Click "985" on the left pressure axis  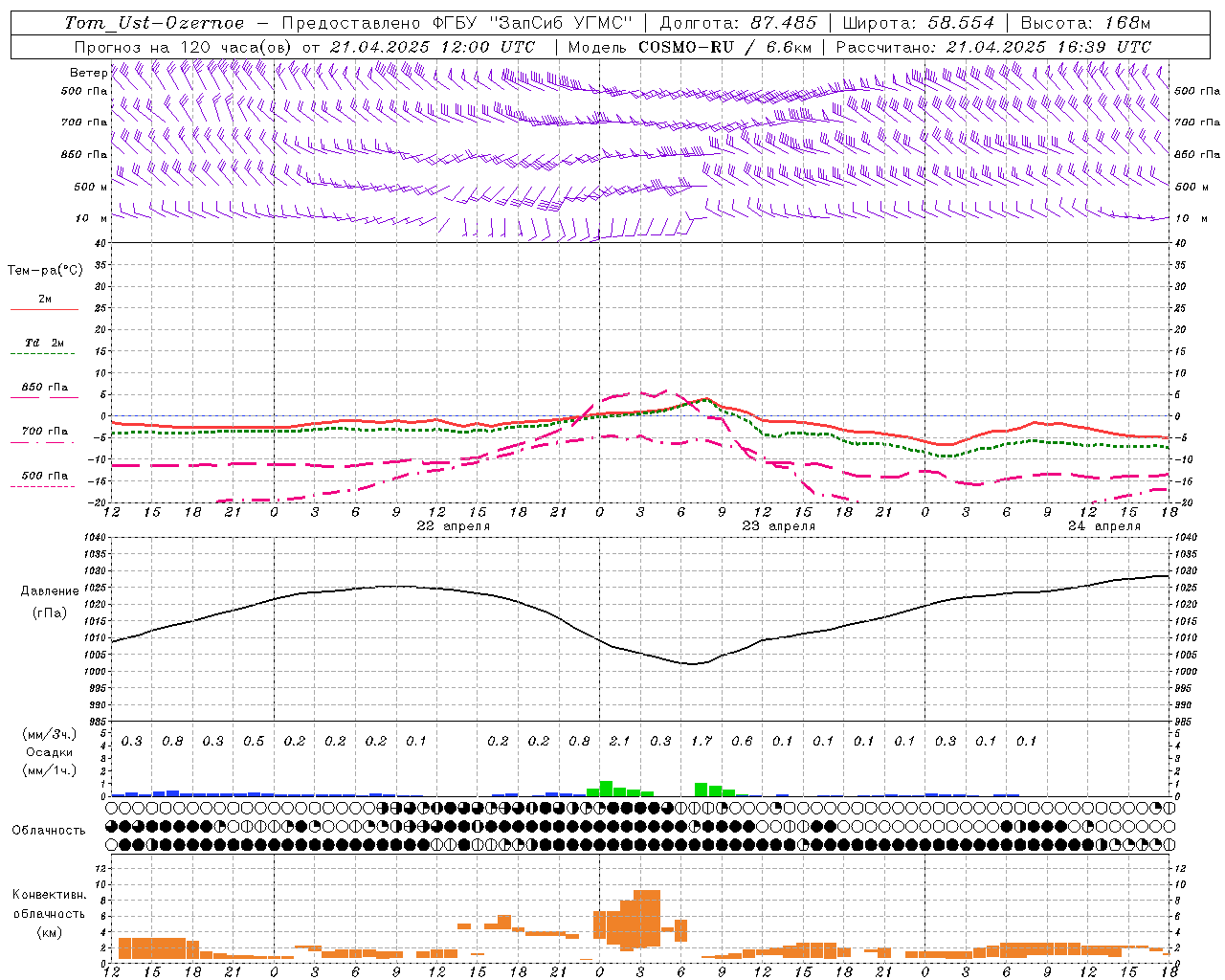99,722
